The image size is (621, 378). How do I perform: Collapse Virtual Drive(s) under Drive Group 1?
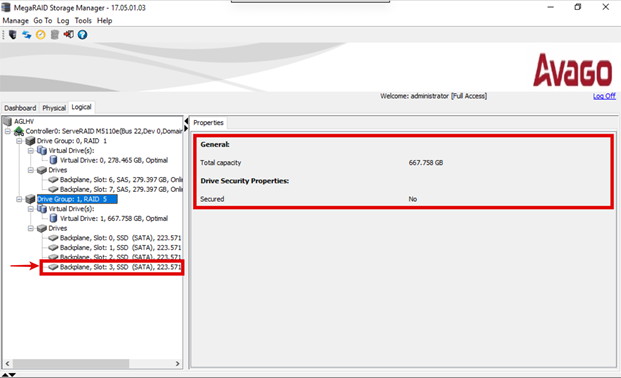point(30,209)
